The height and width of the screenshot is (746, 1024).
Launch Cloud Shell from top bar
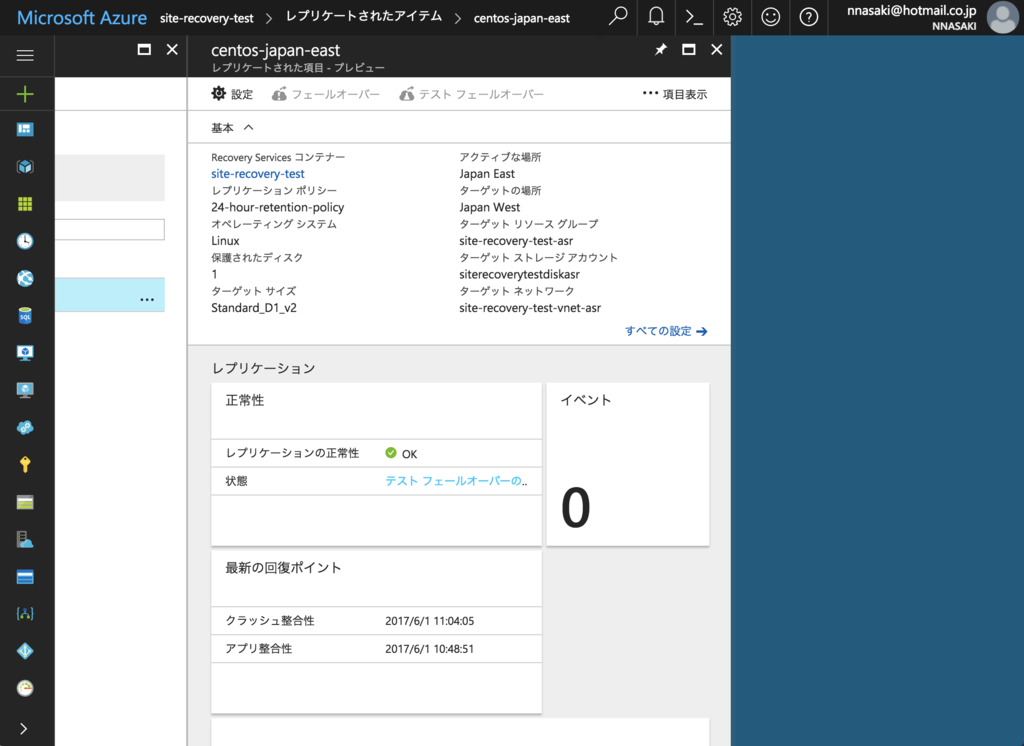click(x=694, y=16)
